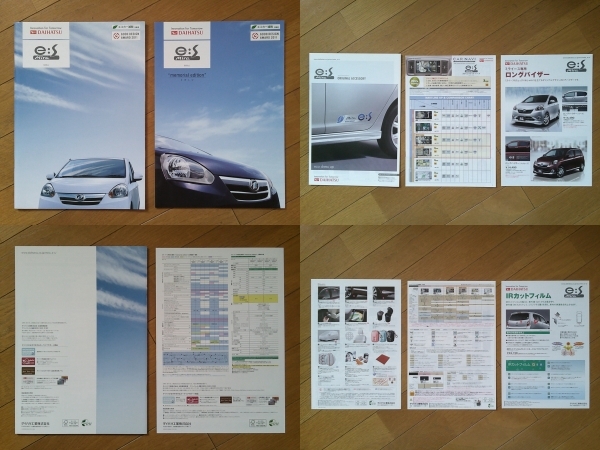Open the Car Navi comparison leaflet
The image size is (600, 450).
click(x=450, y=121)
